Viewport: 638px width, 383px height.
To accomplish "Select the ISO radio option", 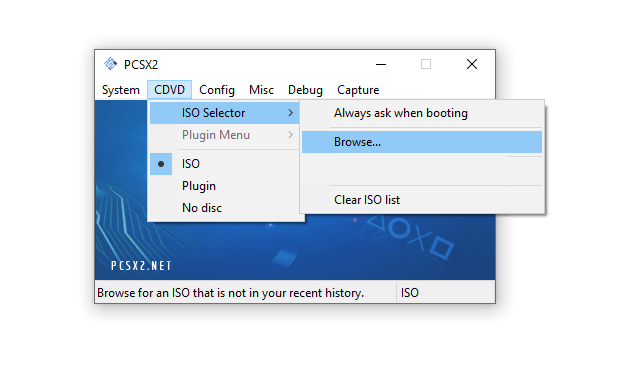I will (x=225, y=164).
